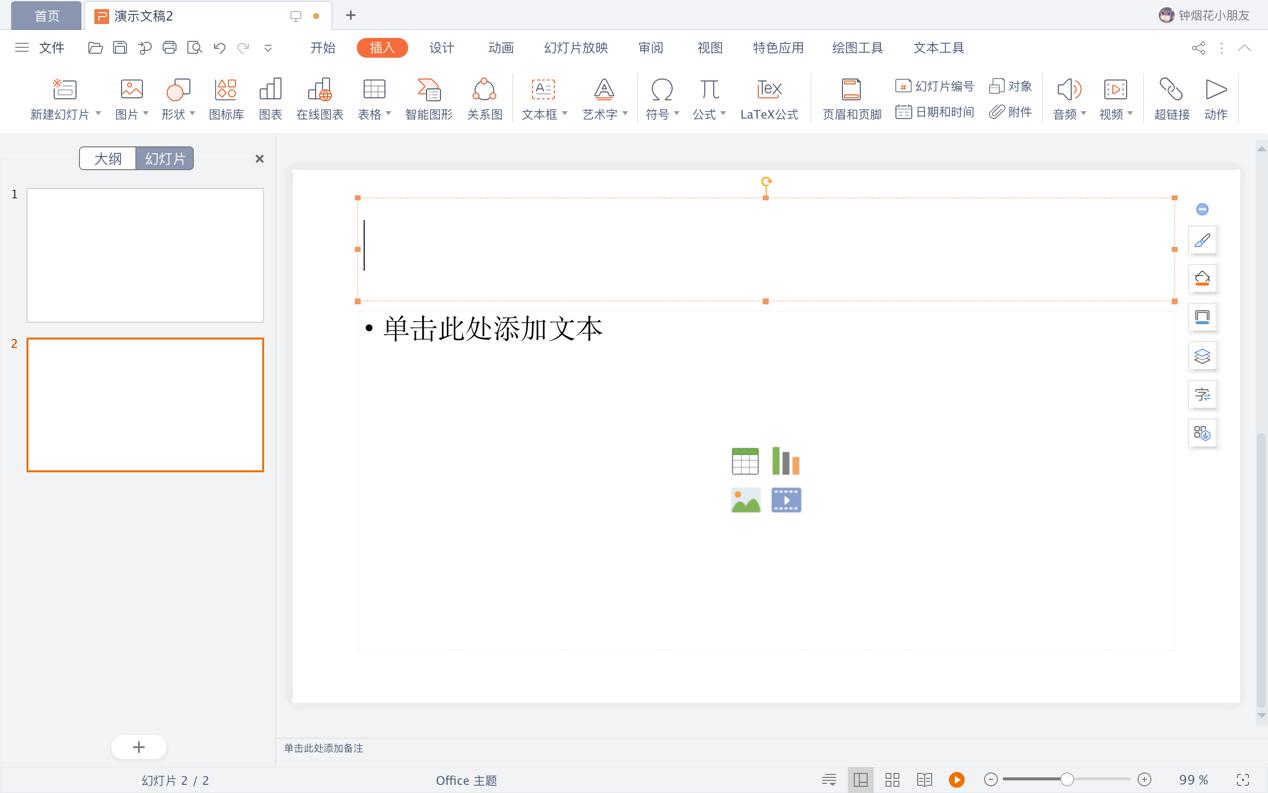The width and height of the screenshot is (1268, 793).
Task: Switch to the 设计 ribbon tab
Action: pos(441,47)
